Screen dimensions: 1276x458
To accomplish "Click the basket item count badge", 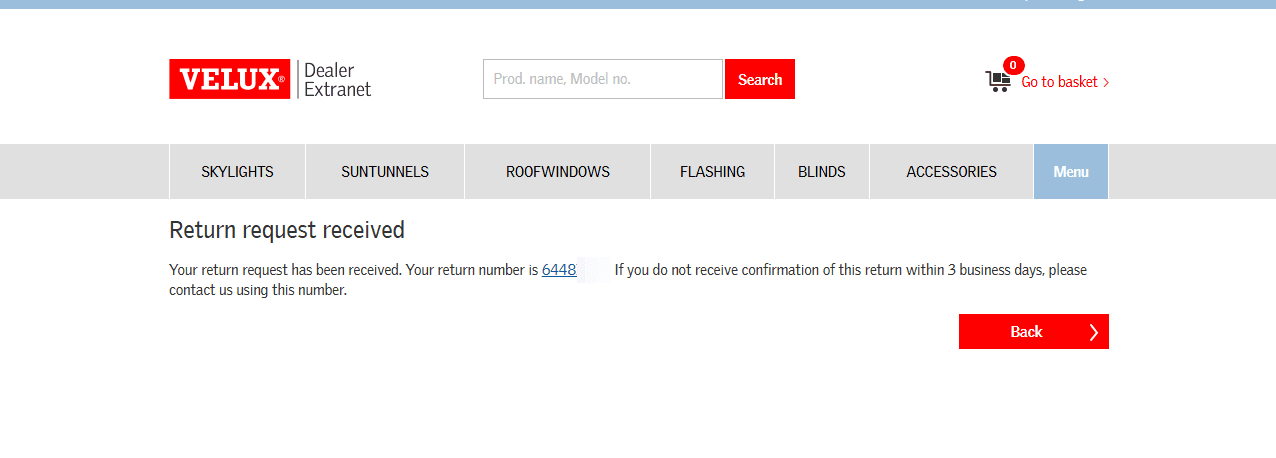I will (x=1013, y=66).
